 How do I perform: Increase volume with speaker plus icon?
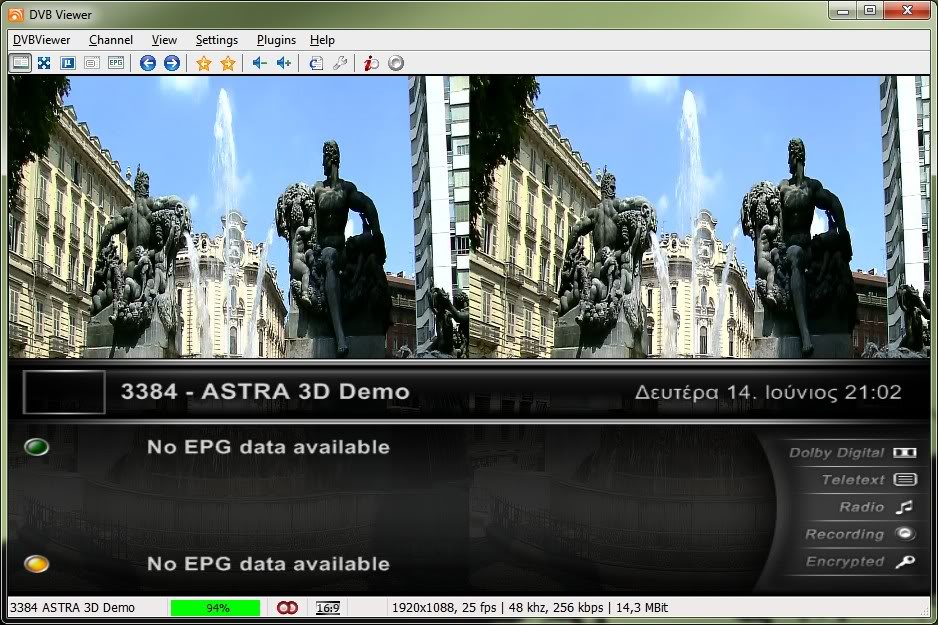point(284,63)
